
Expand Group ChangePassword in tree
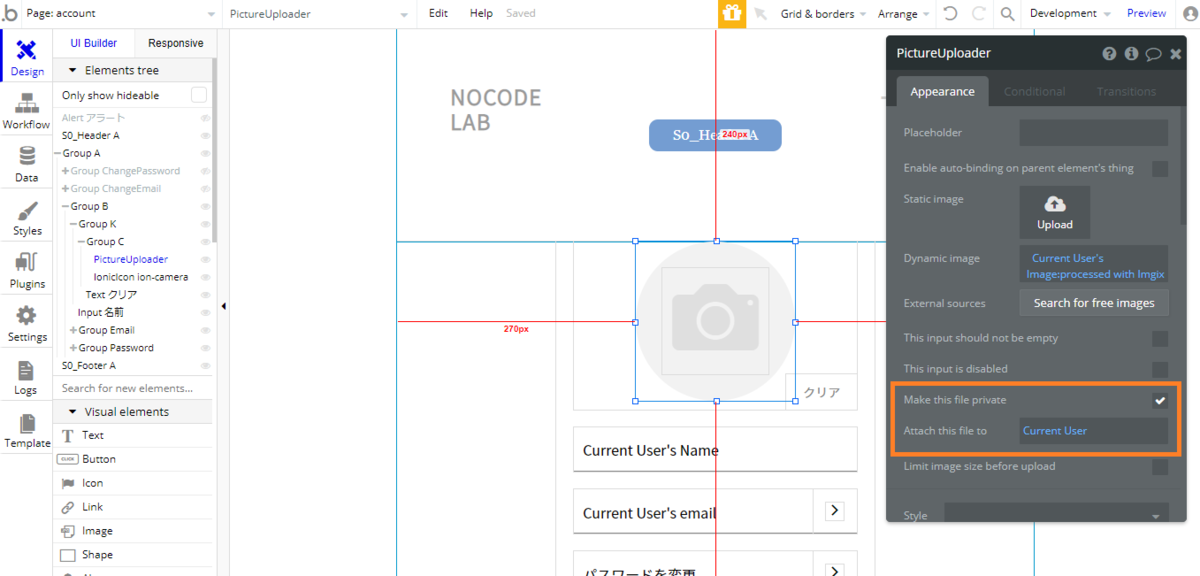click(x=66, y=171)
